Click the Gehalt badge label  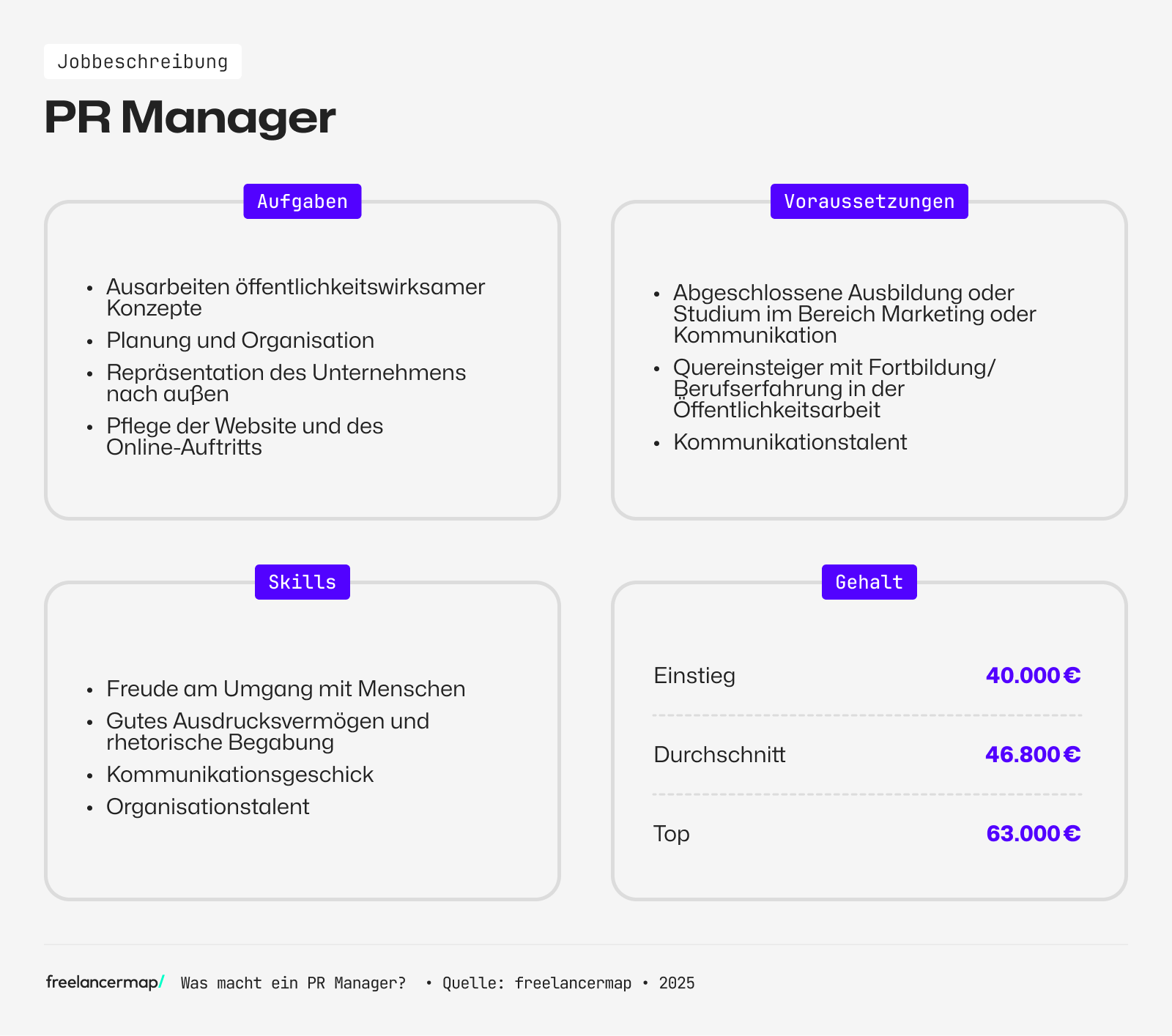(869, 581)
